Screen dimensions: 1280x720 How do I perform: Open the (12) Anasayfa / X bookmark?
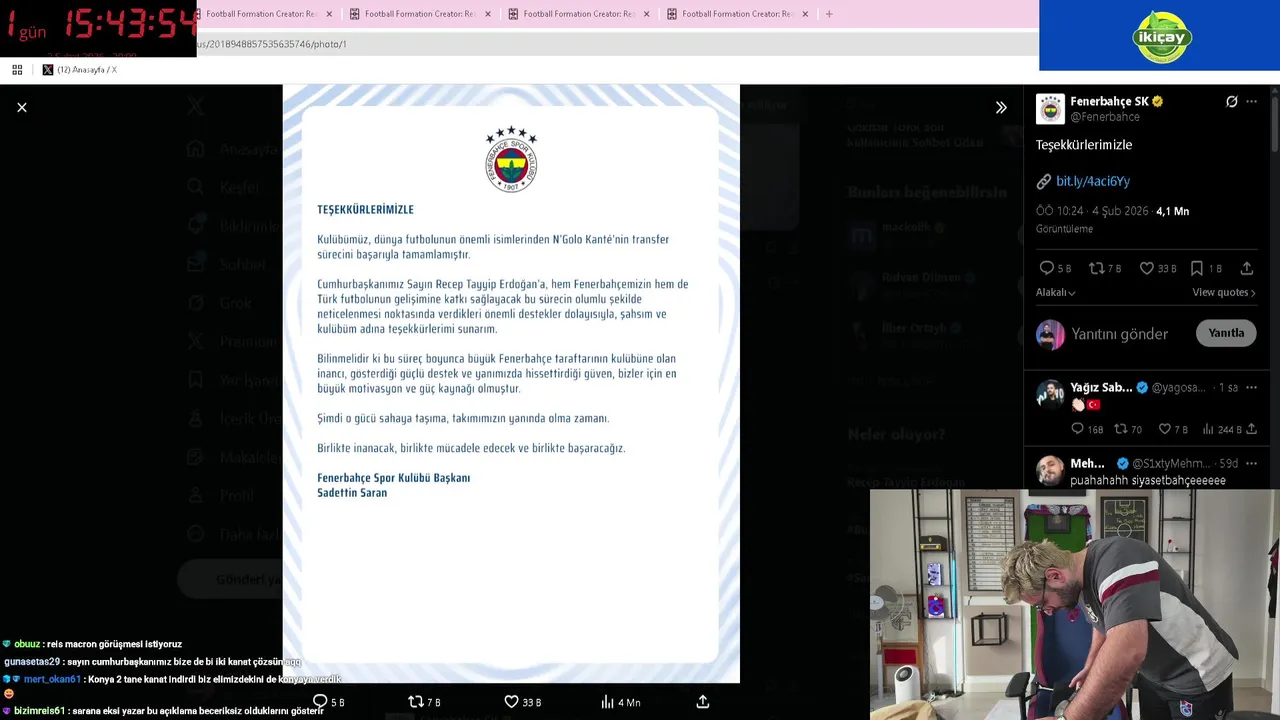coord(80,70)
